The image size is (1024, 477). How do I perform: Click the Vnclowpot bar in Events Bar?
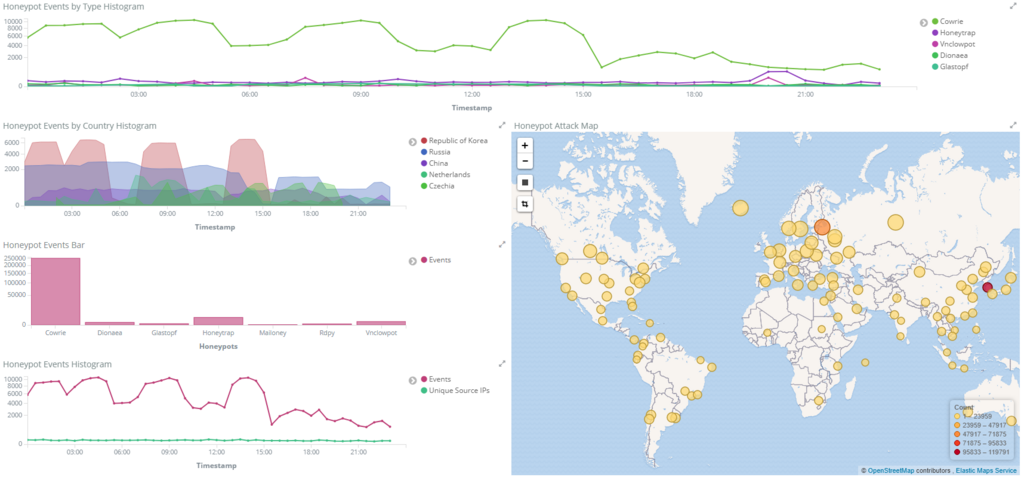tap(381, 323)
